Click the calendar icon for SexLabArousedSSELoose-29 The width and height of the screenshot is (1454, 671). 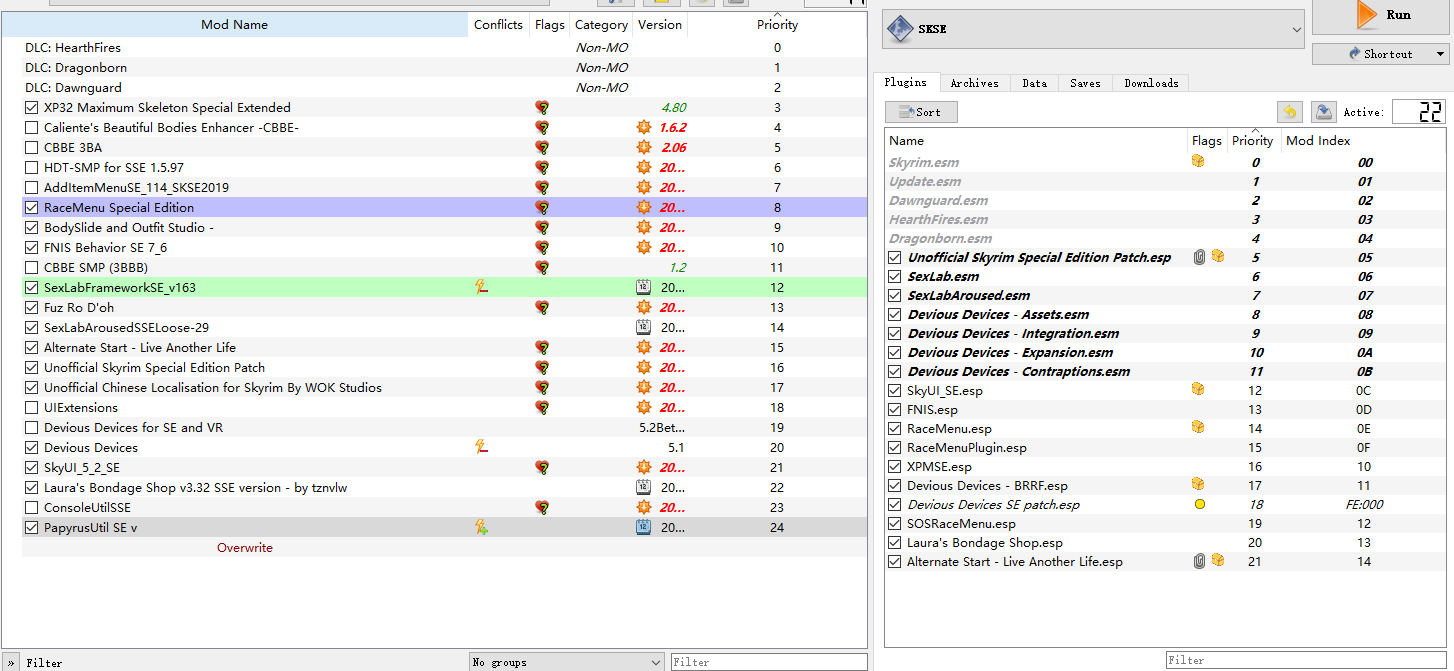tap(644, 328)
